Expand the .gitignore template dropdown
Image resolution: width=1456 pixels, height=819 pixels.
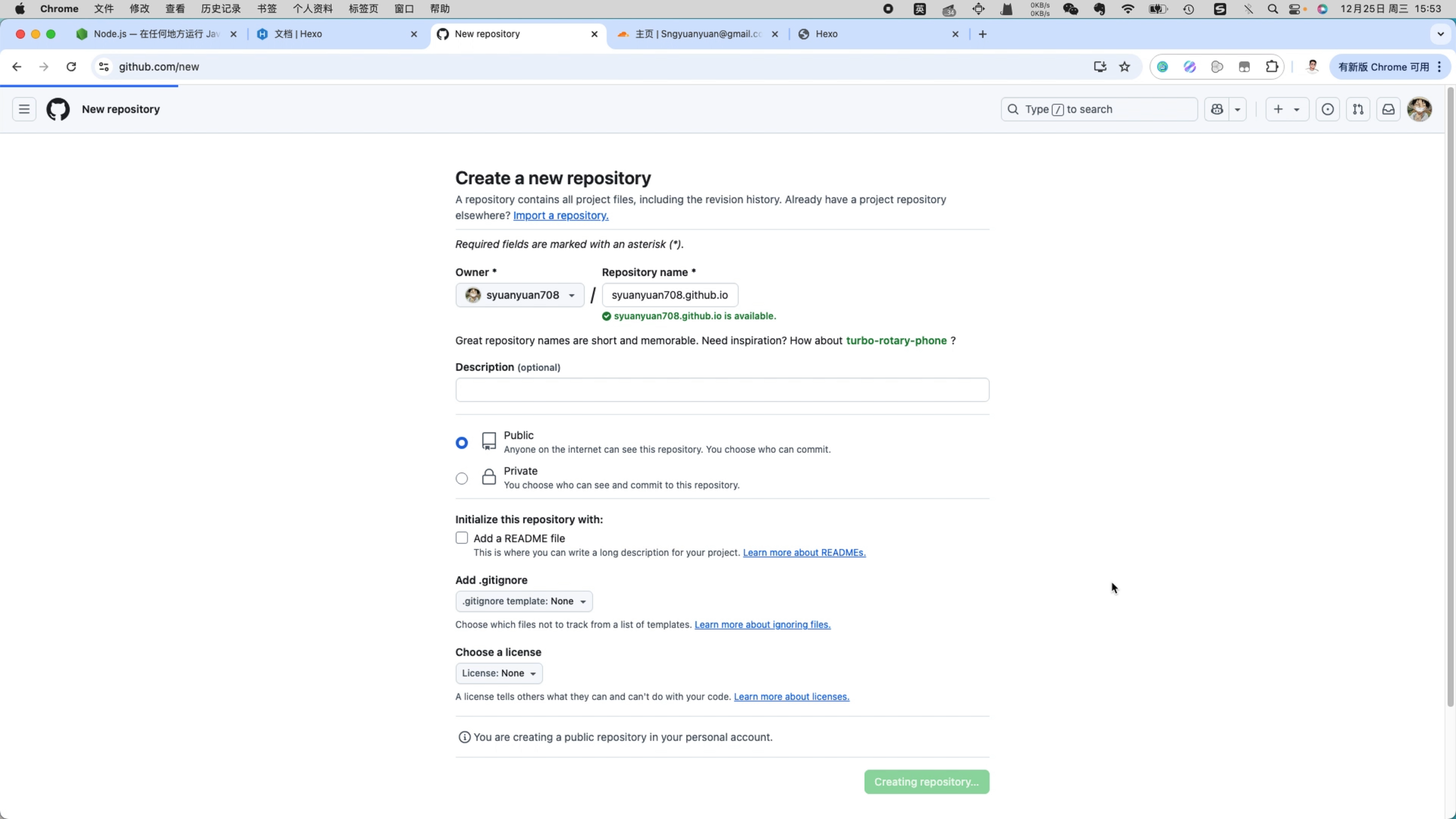pyautogui.click(x=523, y=601)
